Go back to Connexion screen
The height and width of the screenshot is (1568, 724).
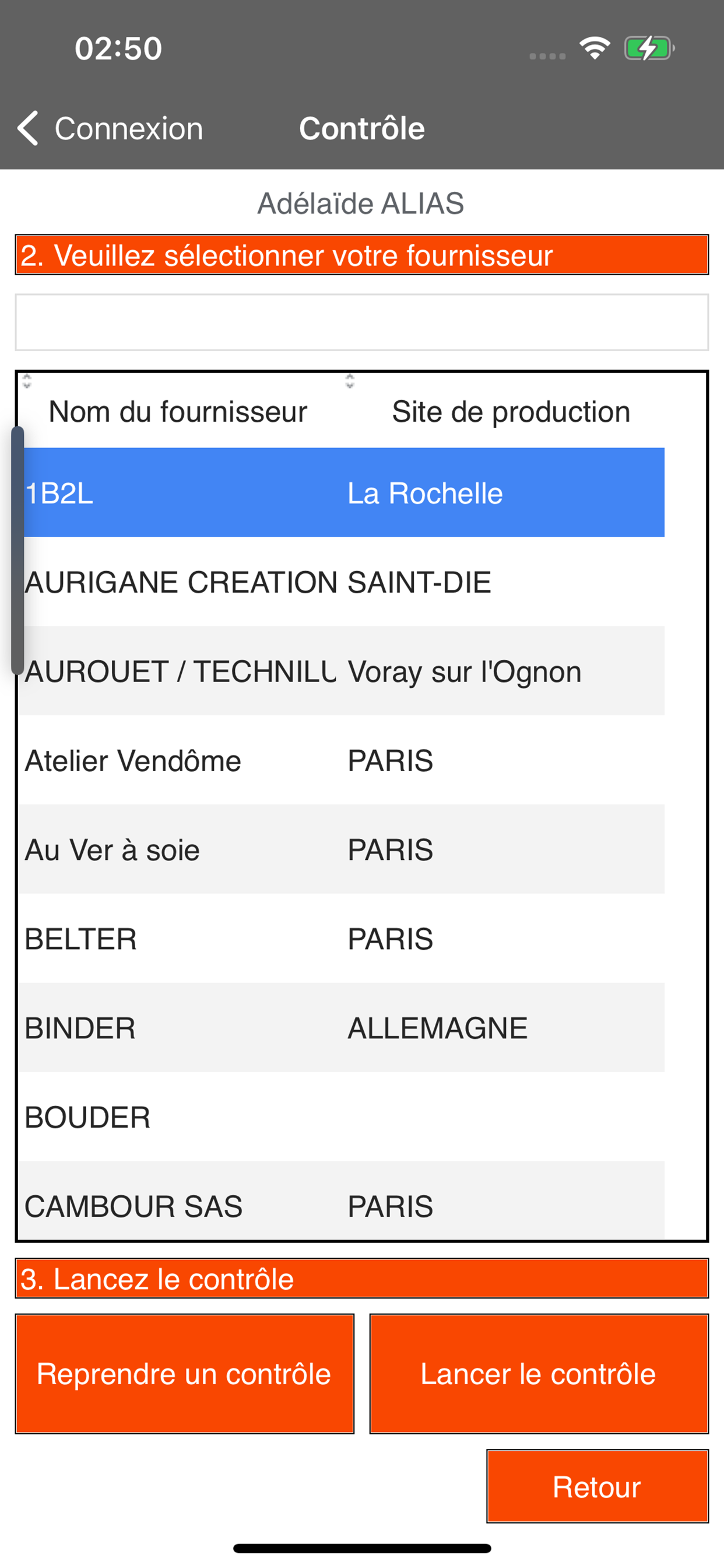pos(110,128)
